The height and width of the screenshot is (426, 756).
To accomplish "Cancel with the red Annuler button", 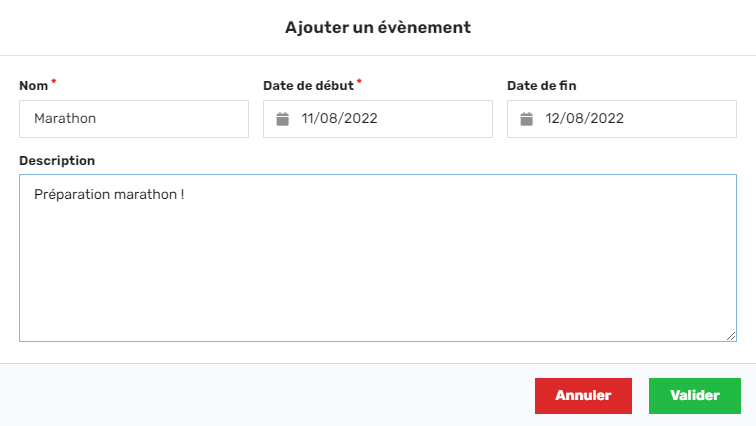I will [583, 396].
